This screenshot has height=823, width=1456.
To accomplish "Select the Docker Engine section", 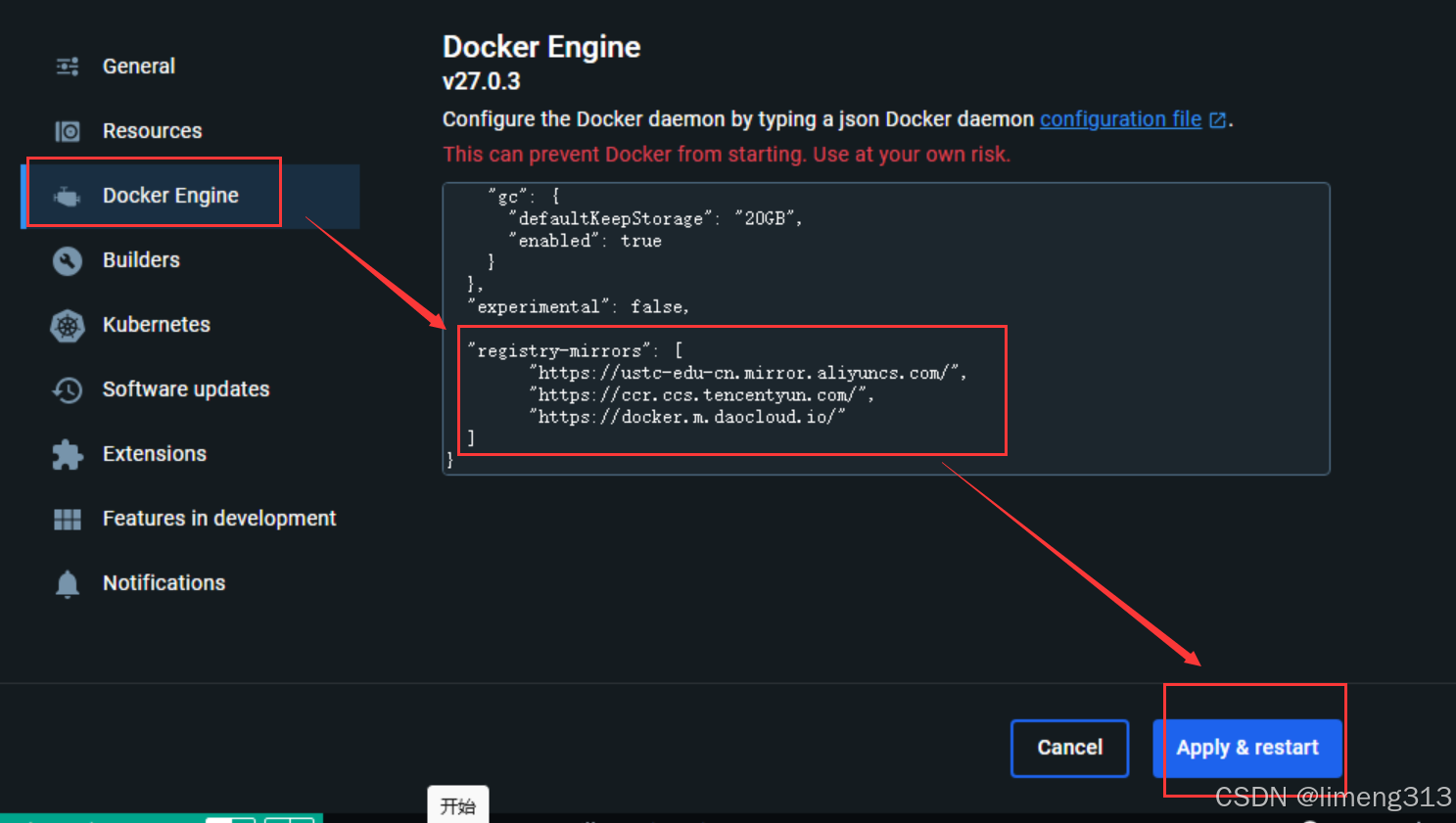I will coord(190,196).
